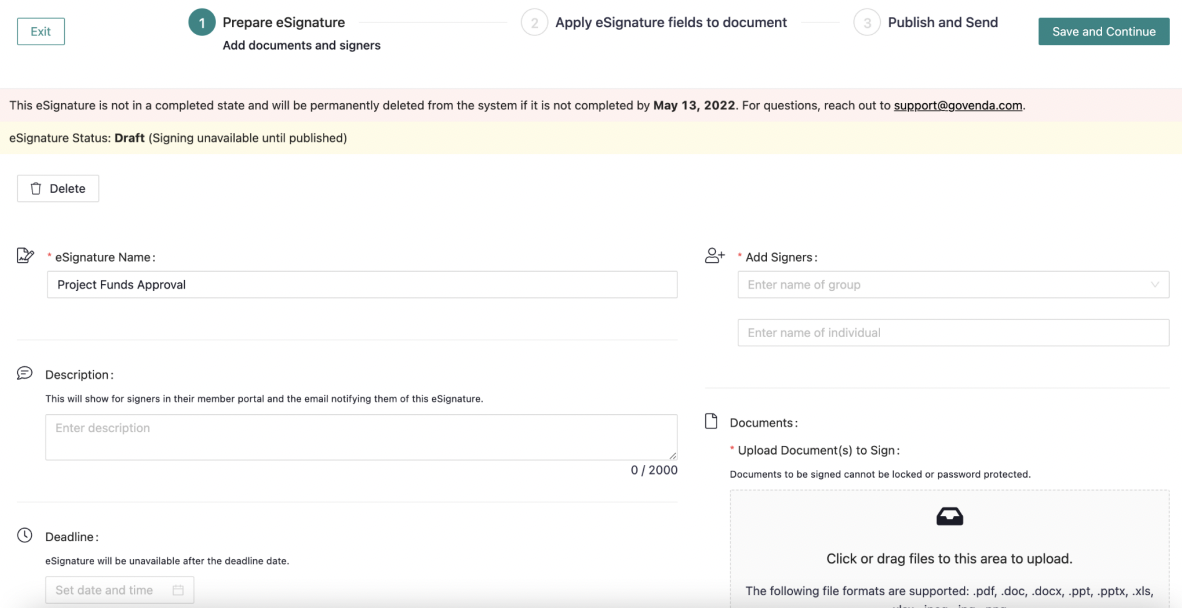Image resolution: width=1182 pixels, height=608 pixels.
Task: Click the 'Documents:' label
Action: pyautogui.click(x=764, y=423)
